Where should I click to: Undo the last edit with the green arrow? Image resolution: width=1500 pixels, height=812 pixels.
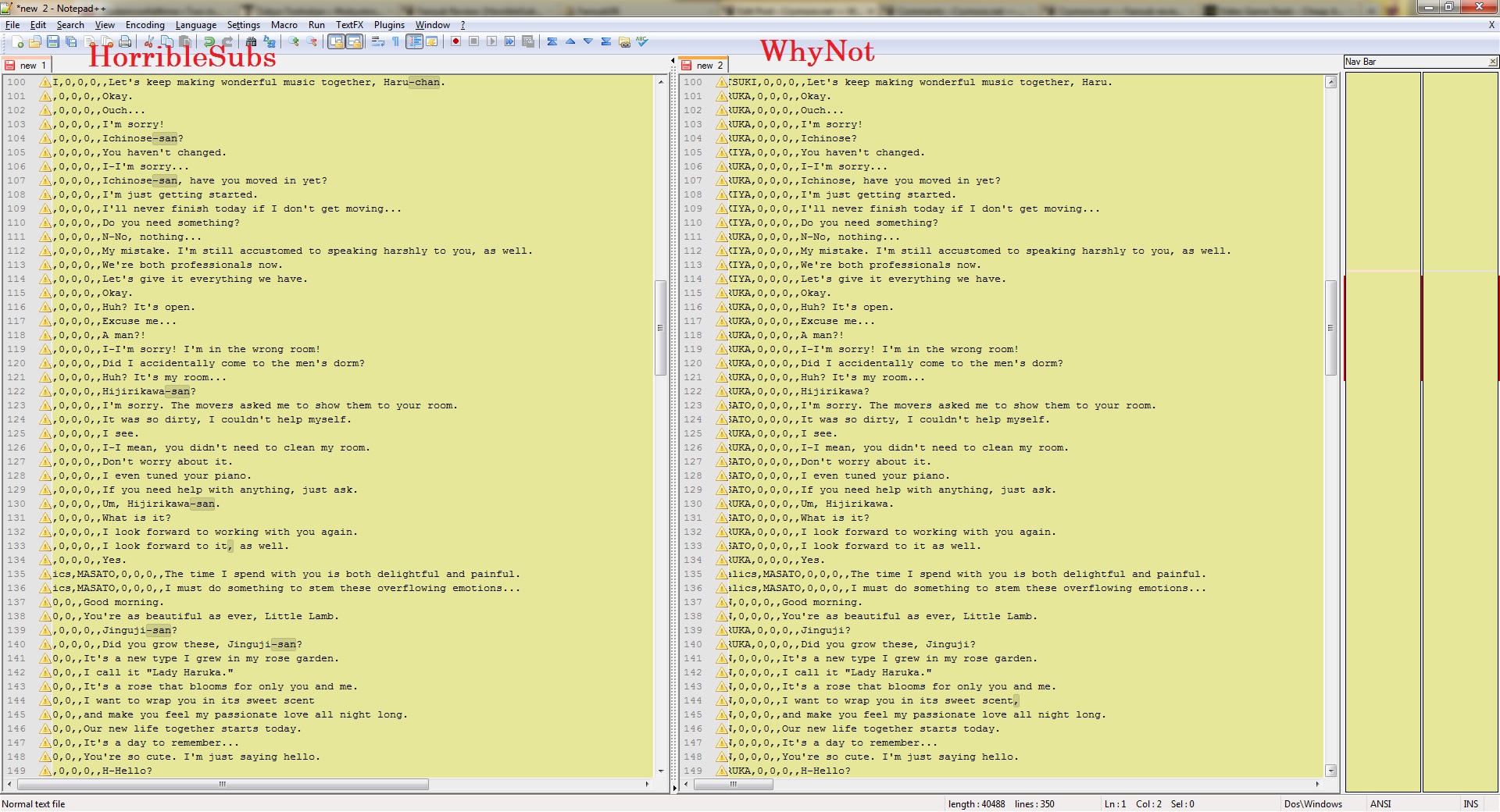(x=209, y=41)
